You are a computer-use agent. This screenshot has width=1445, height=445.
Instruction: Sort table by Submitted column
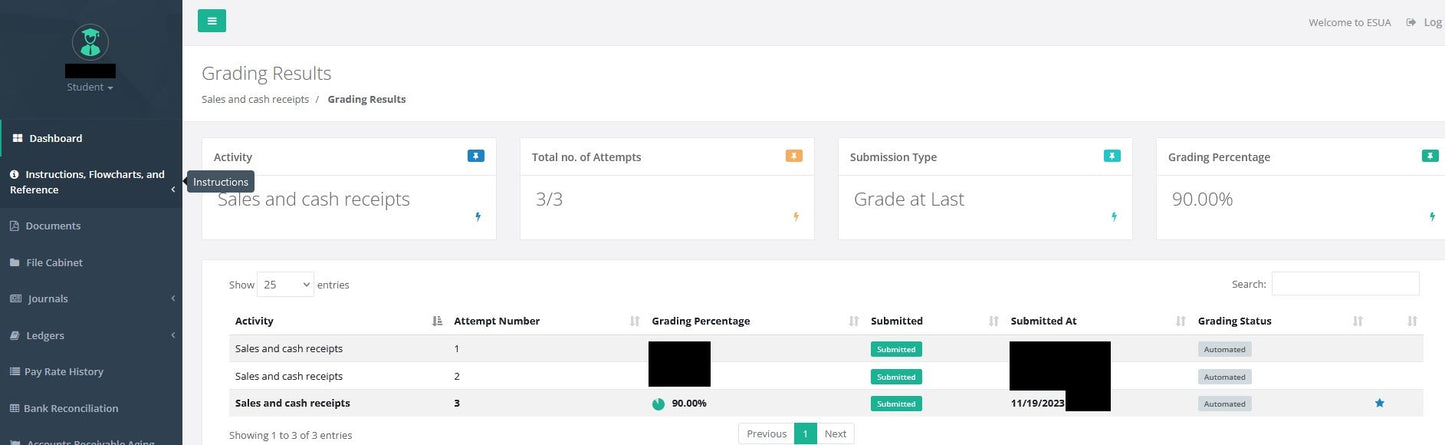pyautogui.click(x=934, y=321)
